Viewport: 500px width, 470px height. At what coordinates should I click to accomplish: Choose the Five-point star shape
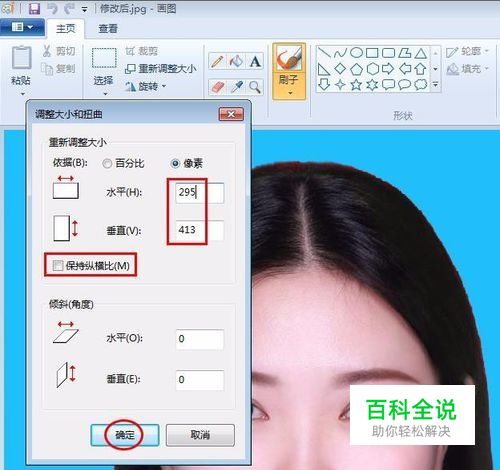coord(356,85)
